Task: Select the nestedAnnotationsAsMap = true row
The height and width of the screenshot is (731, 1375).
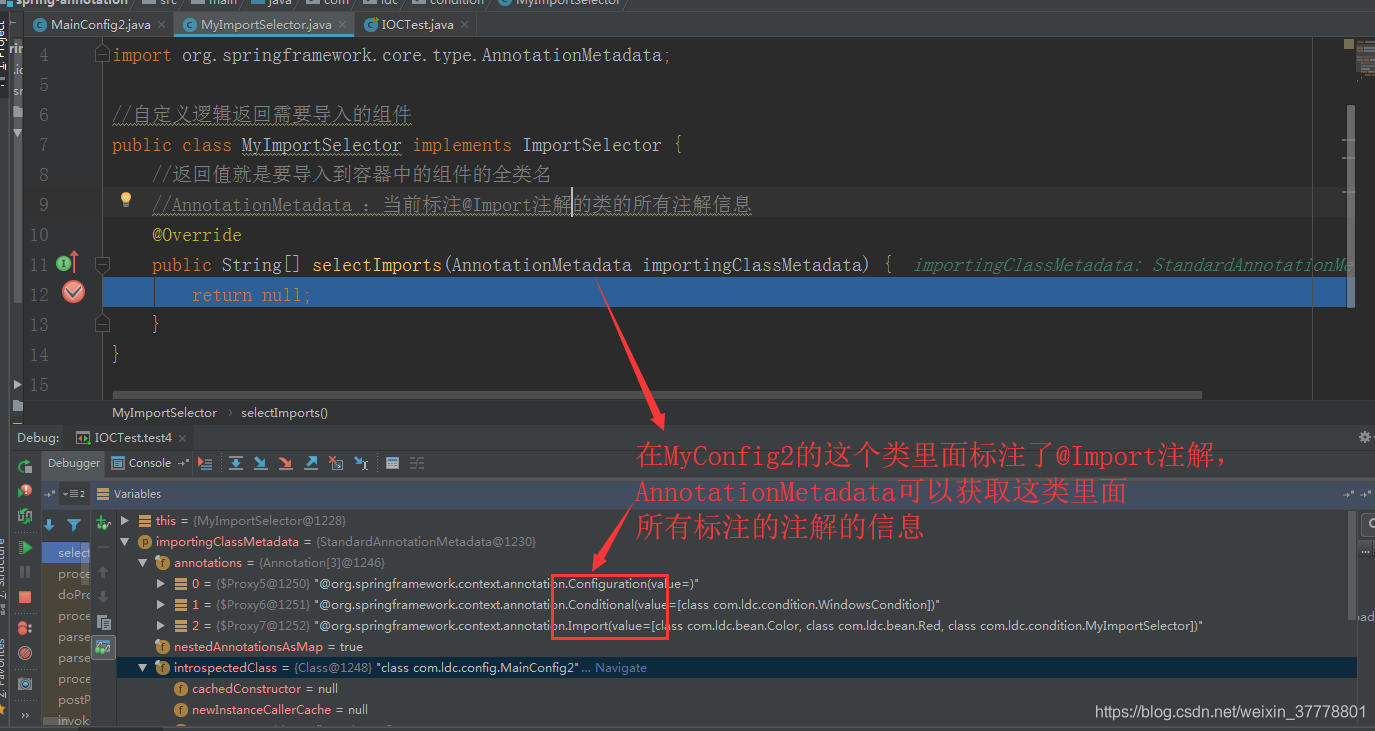Action: 737,646
